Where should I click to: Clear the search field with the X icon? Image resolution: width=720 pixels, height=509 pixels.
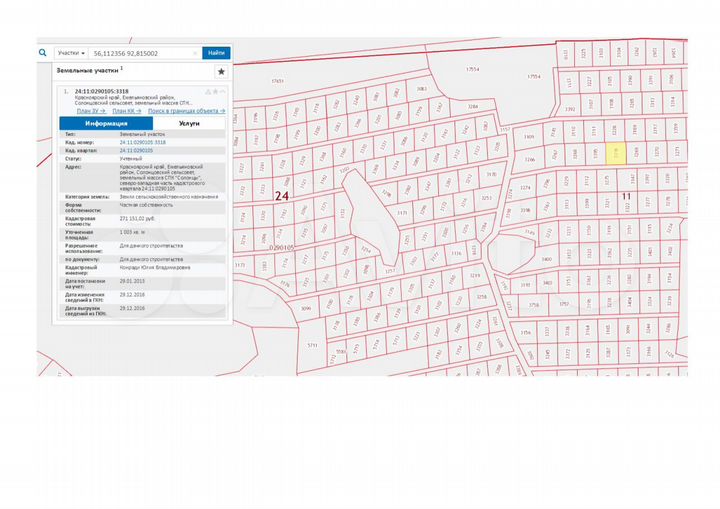[193, 52]
